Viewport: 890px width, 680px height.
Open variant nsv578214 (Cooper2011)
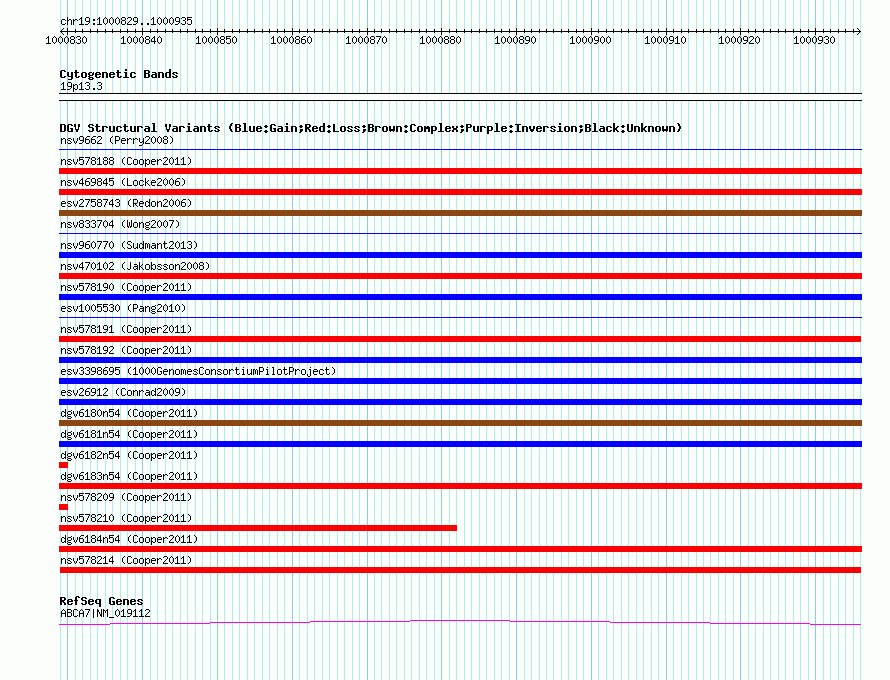click(x=126, y=560)
